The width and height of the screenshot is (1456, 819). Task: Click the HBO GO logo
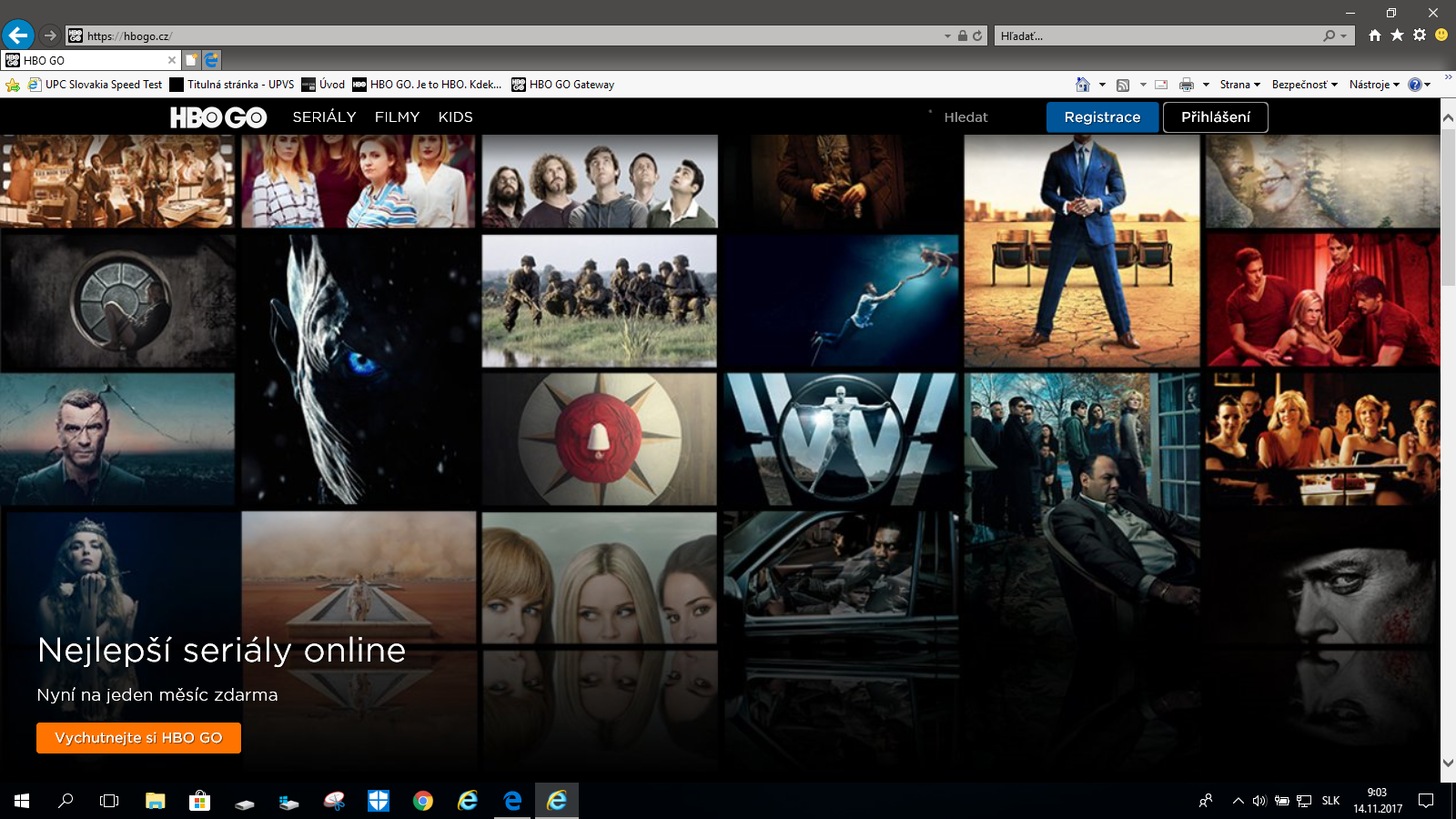(x=218, y=117)
